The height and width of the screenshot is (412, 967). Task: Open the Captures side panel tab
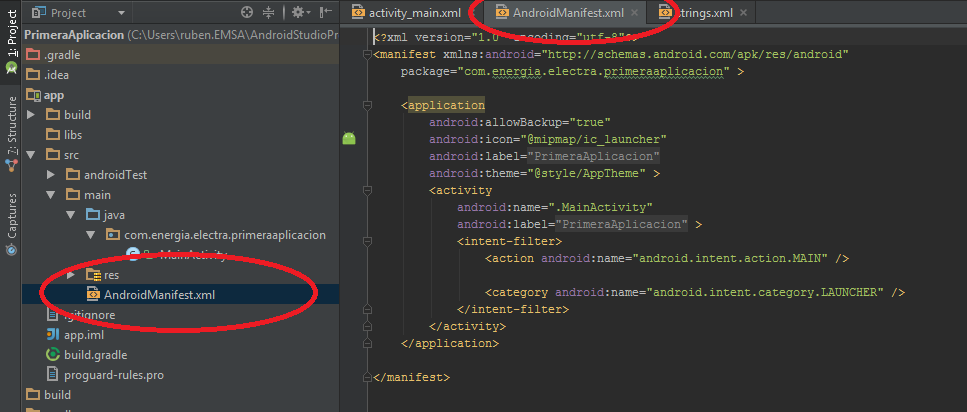pos(11,215)
